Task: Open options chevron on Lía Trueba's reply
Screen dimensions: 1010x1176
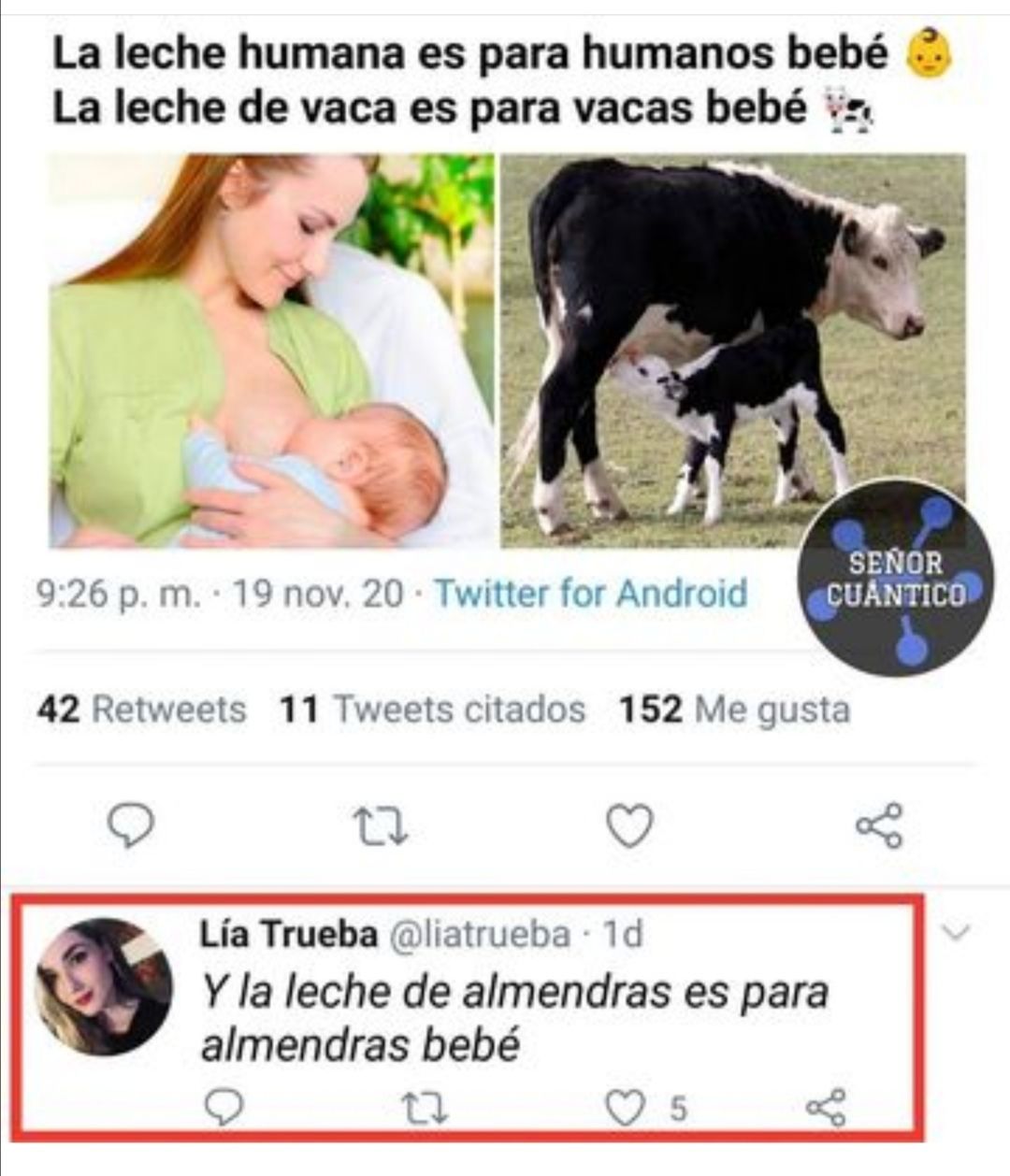Action: point(957,931)
